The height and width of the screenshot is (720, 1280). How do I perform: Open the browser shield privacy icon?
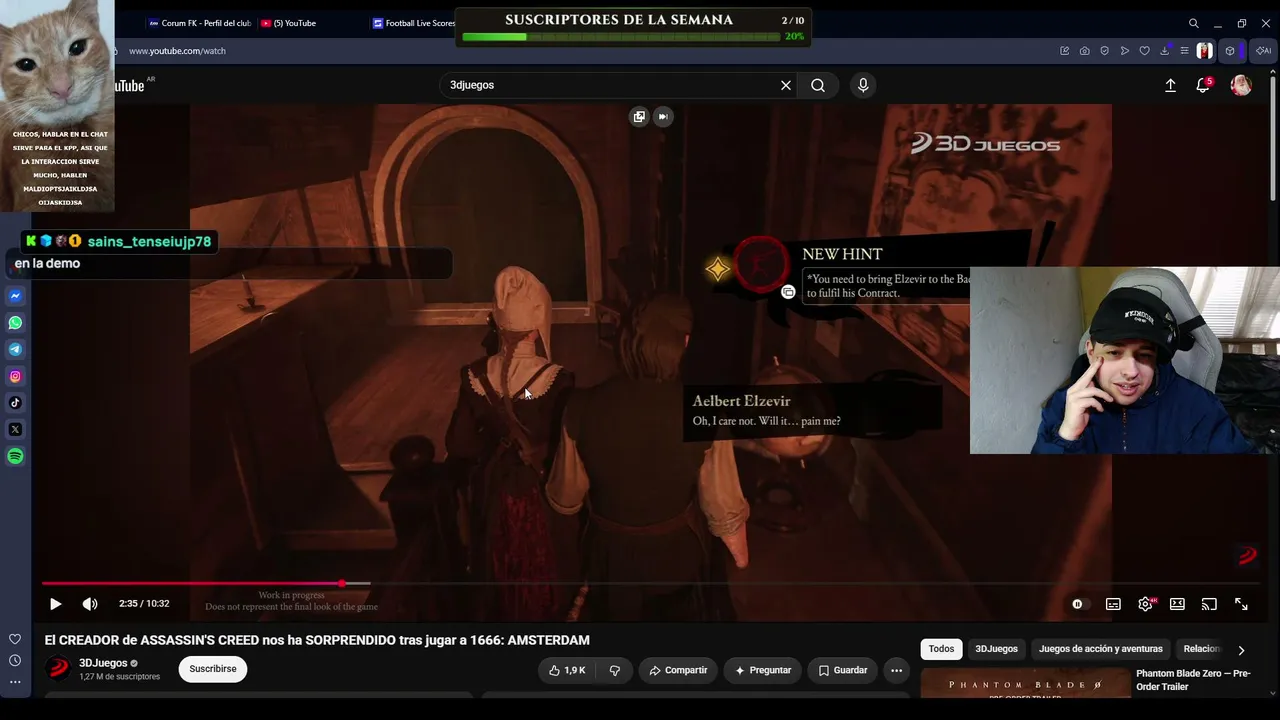click(1104, 51)
